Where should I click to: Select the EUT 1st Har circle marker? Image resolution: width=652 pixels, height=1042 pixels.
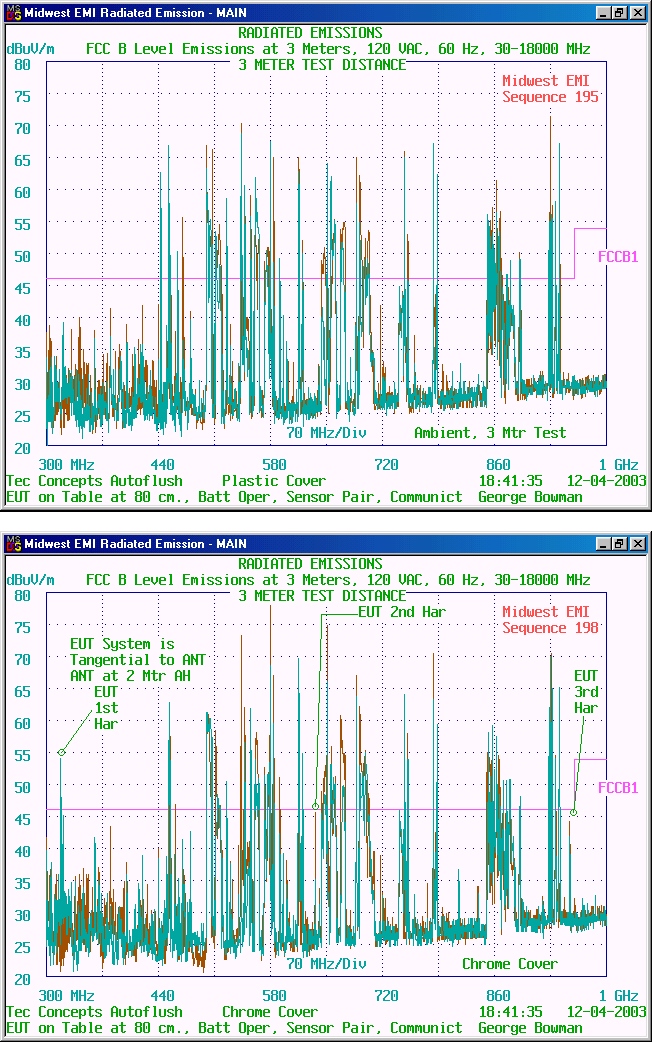click(x=61, y=752)
